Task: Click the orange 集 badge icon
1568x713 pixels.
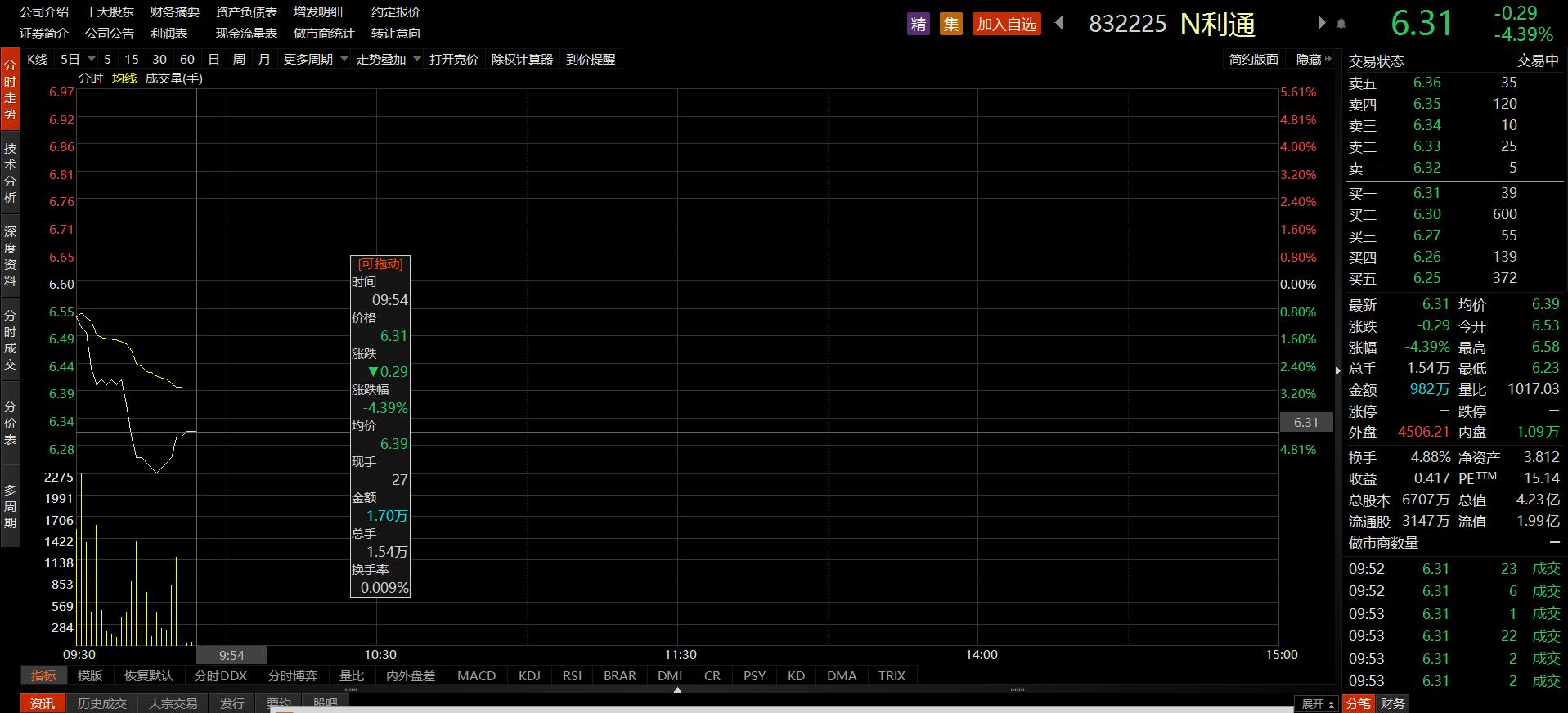Action: (950, 24)
